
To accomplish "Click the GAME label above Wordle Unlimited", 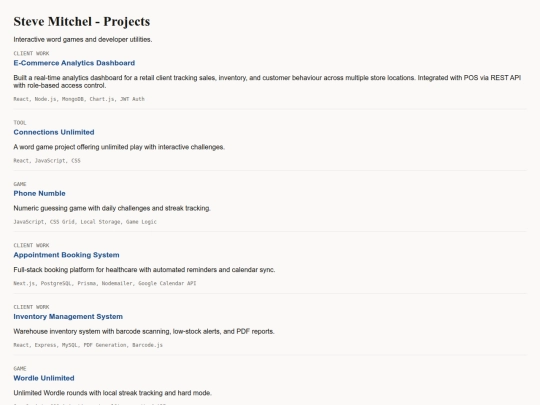I will click(x=20, y=368).
